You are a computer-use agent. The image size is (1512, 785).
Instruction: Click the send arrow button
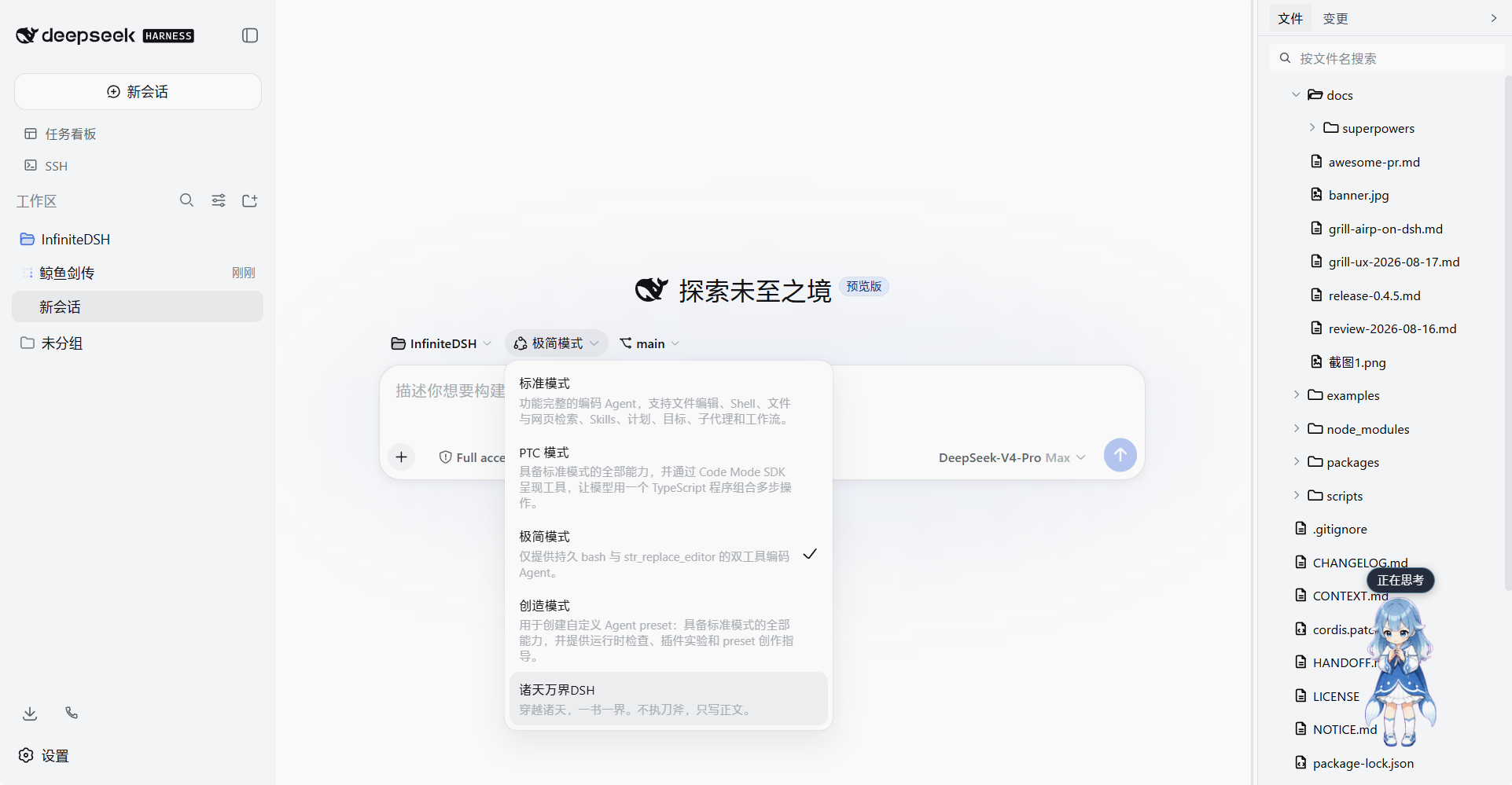coord(1120,455)
